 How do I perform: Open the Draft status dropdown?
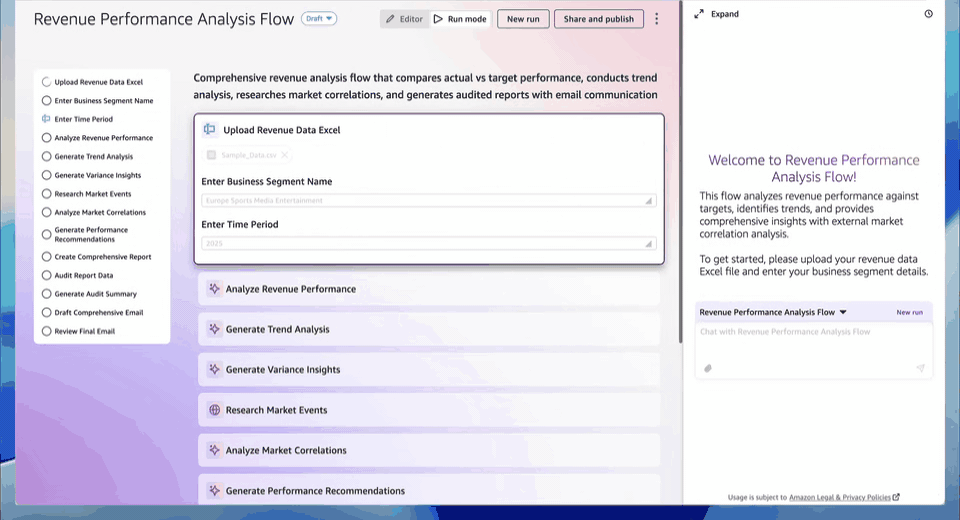[x=319, y=18]
